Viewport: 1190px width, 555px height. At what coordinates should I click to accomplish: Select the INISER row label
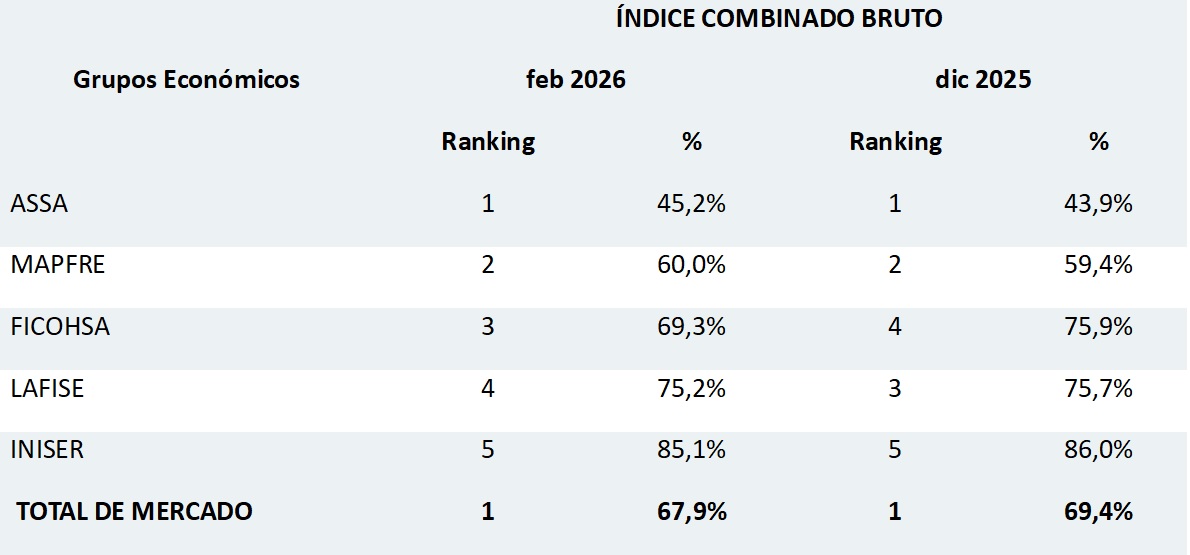[47, 450]
